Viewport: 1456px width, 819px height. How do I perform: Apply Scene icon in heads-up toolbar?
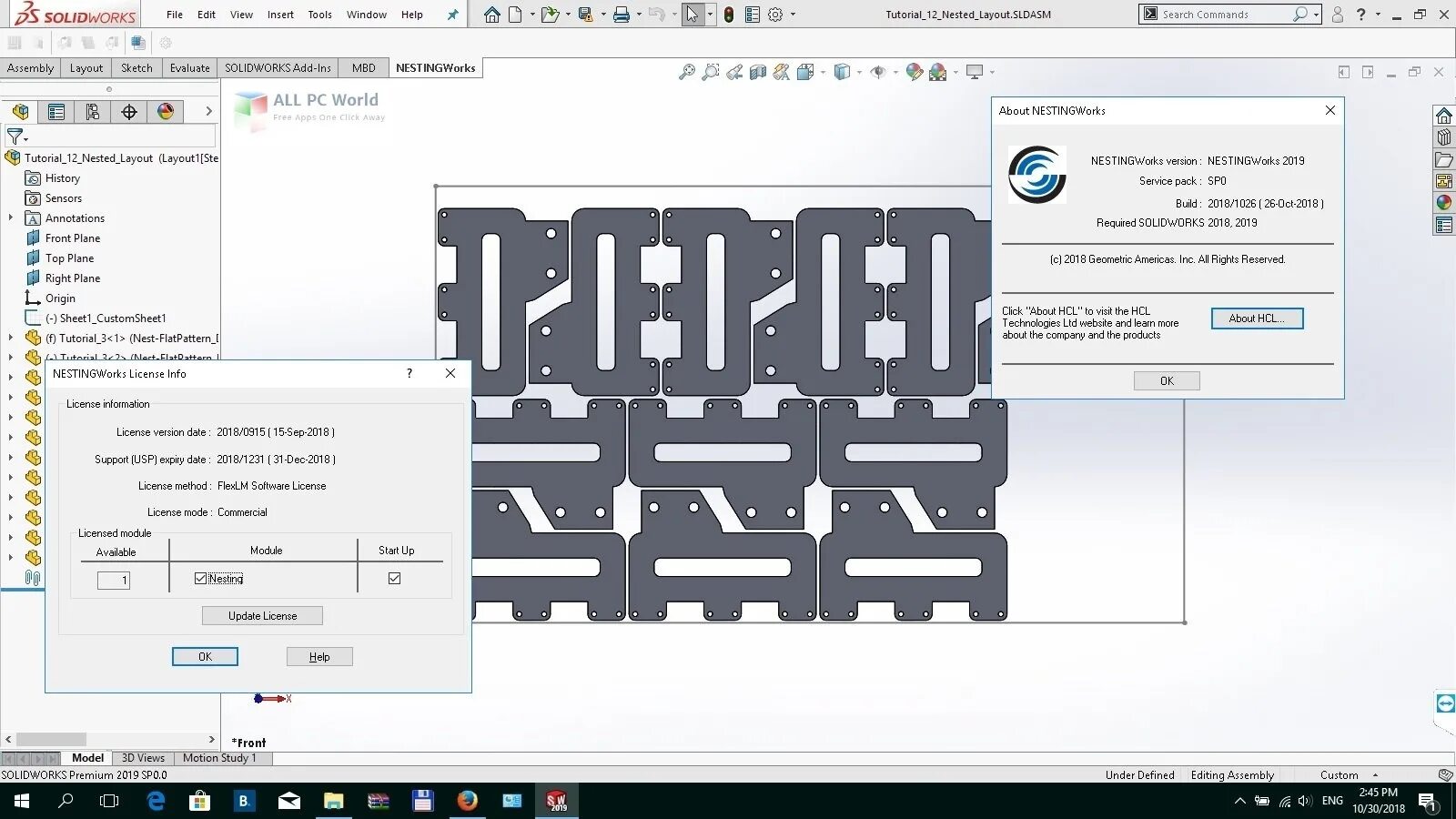click(x=938, y=72)
